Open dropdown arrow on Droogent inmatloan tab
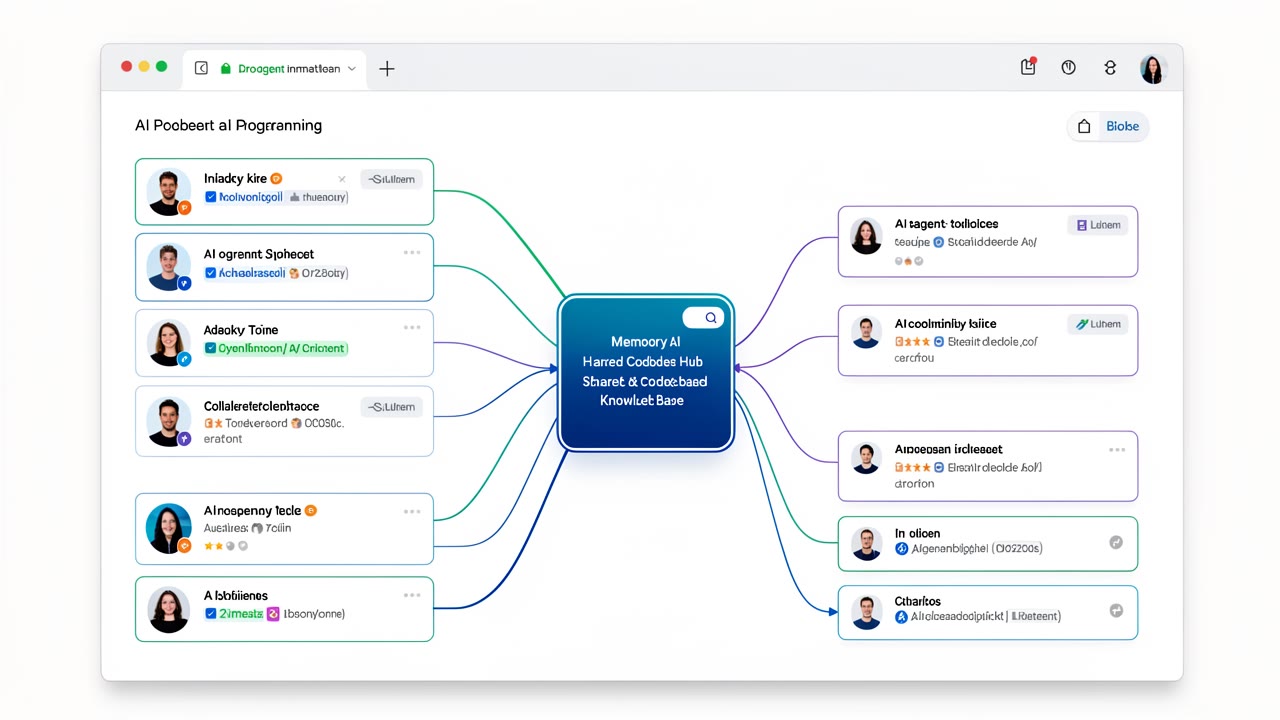 (351, 69)
